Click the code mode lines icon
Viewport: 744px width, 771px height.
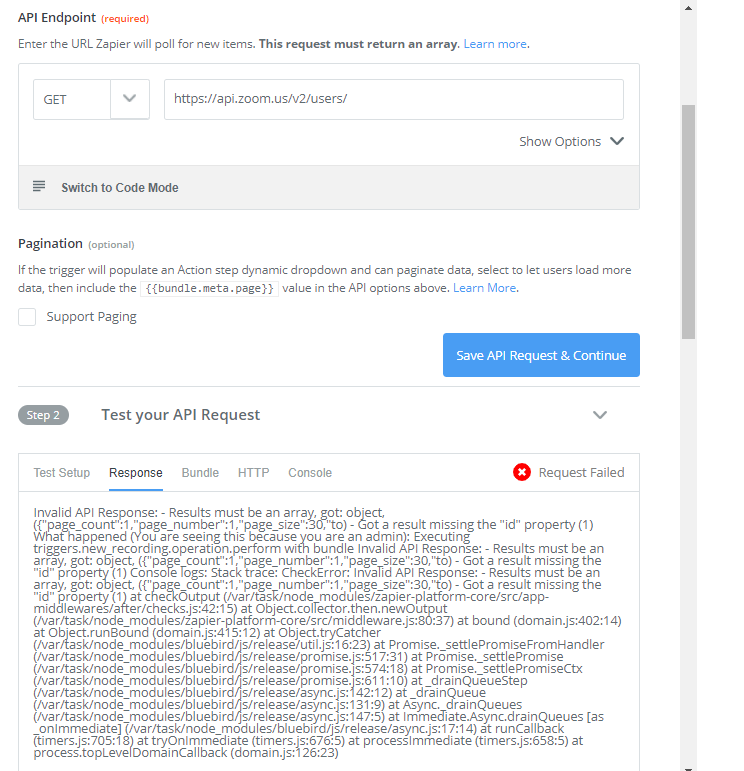39,186
